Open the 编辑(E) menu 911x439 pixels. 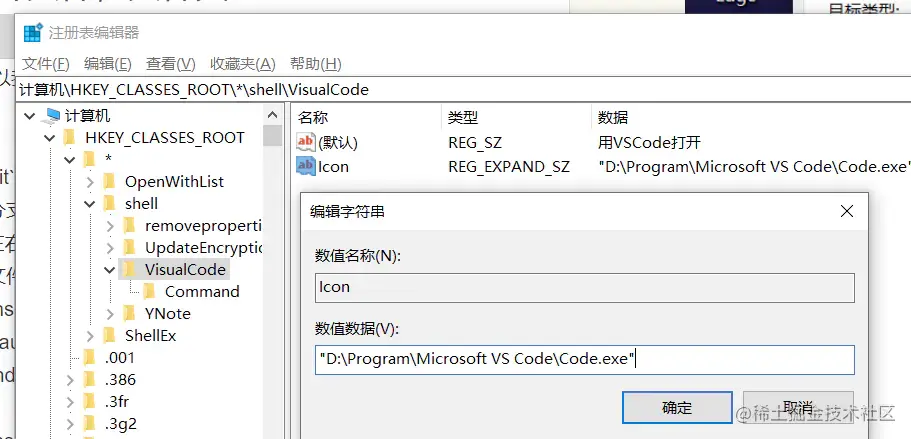[x=107, y=64]
